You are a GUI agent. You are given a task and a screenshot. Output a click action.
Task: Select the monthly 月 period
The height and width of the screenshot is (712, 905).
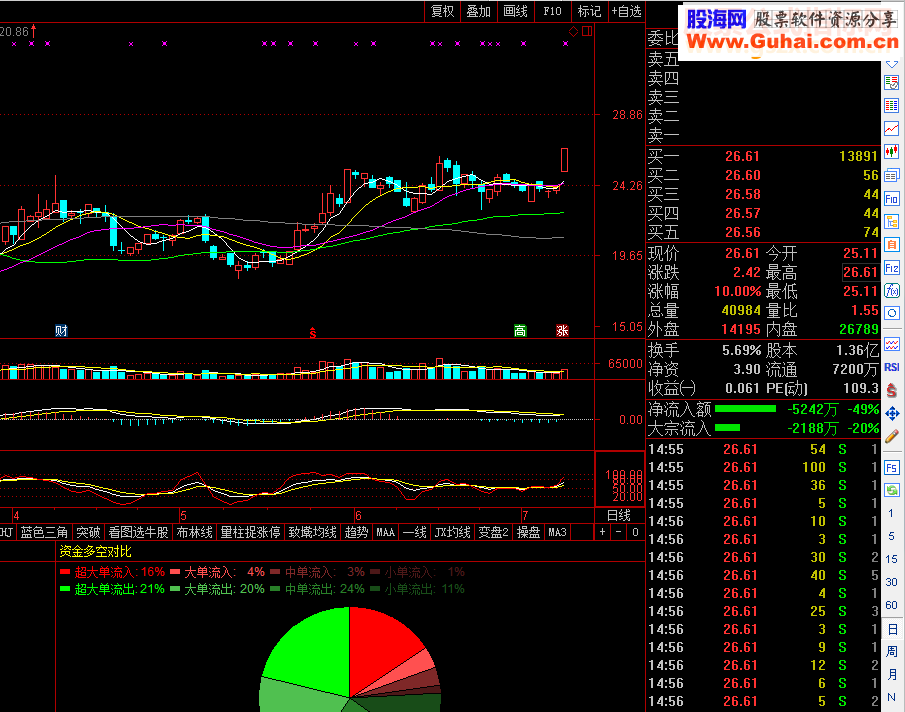892,674
